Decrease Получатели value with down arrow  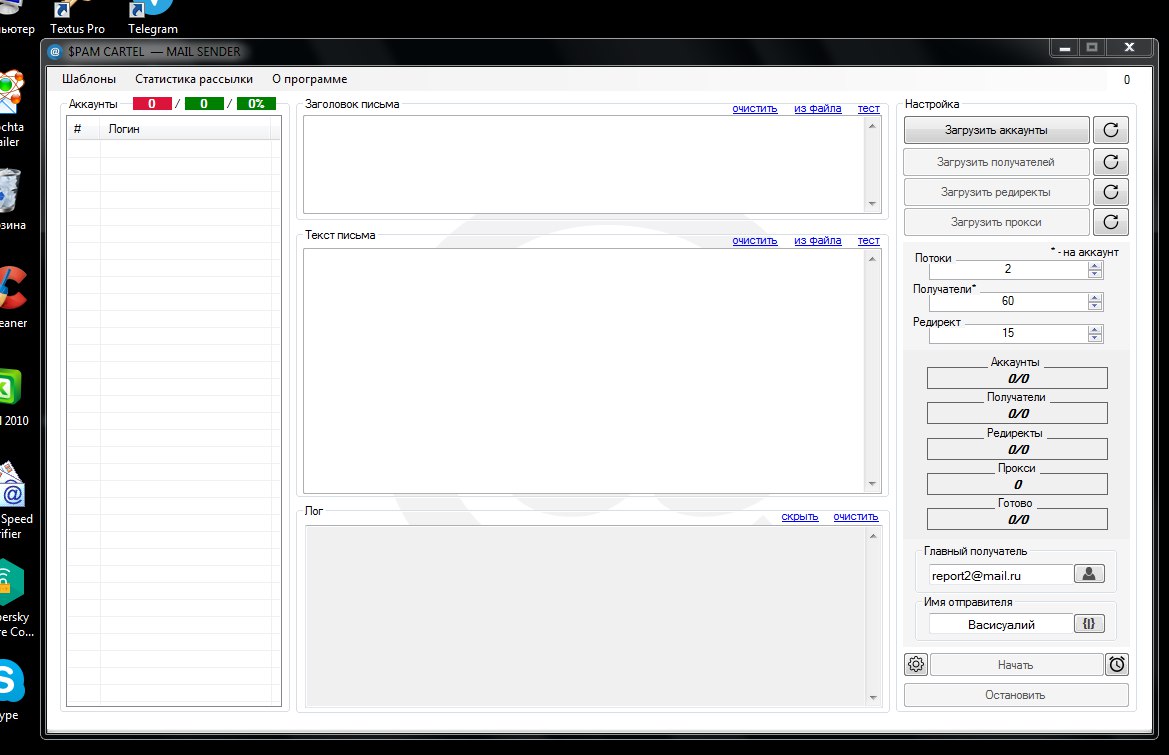coord(1094,306)
